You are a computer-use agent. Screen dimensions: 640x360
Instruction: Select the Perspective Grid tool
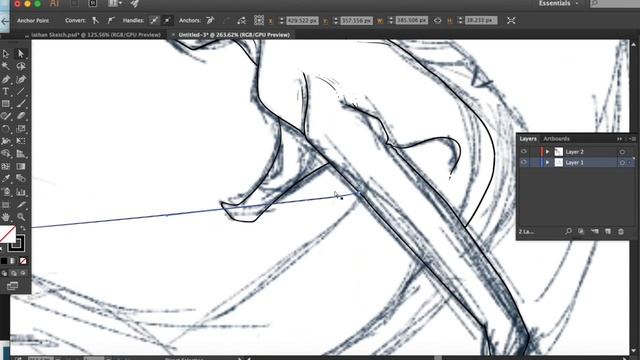(20, 154)
